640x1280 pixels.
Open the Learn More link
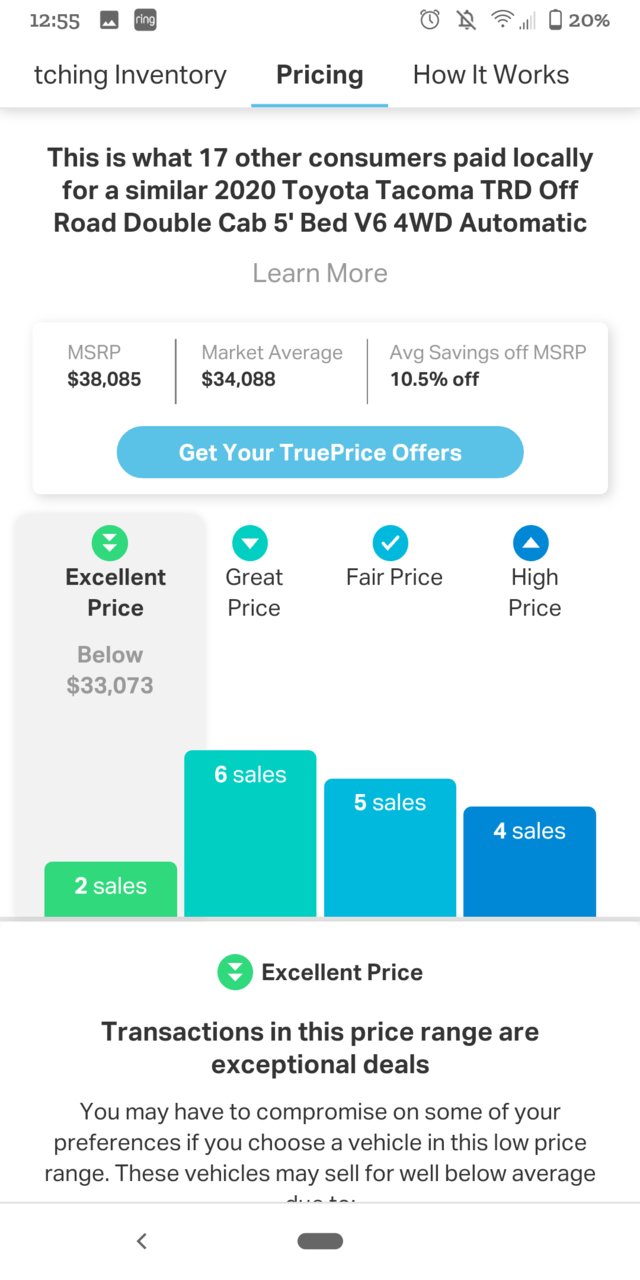[x=320, y=273]
